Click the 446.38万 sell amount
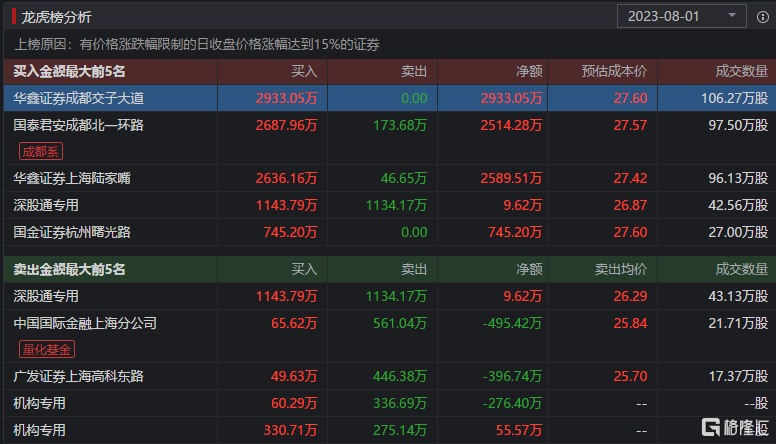This screenshot has height=444, width=776. [x=400, y=376]
